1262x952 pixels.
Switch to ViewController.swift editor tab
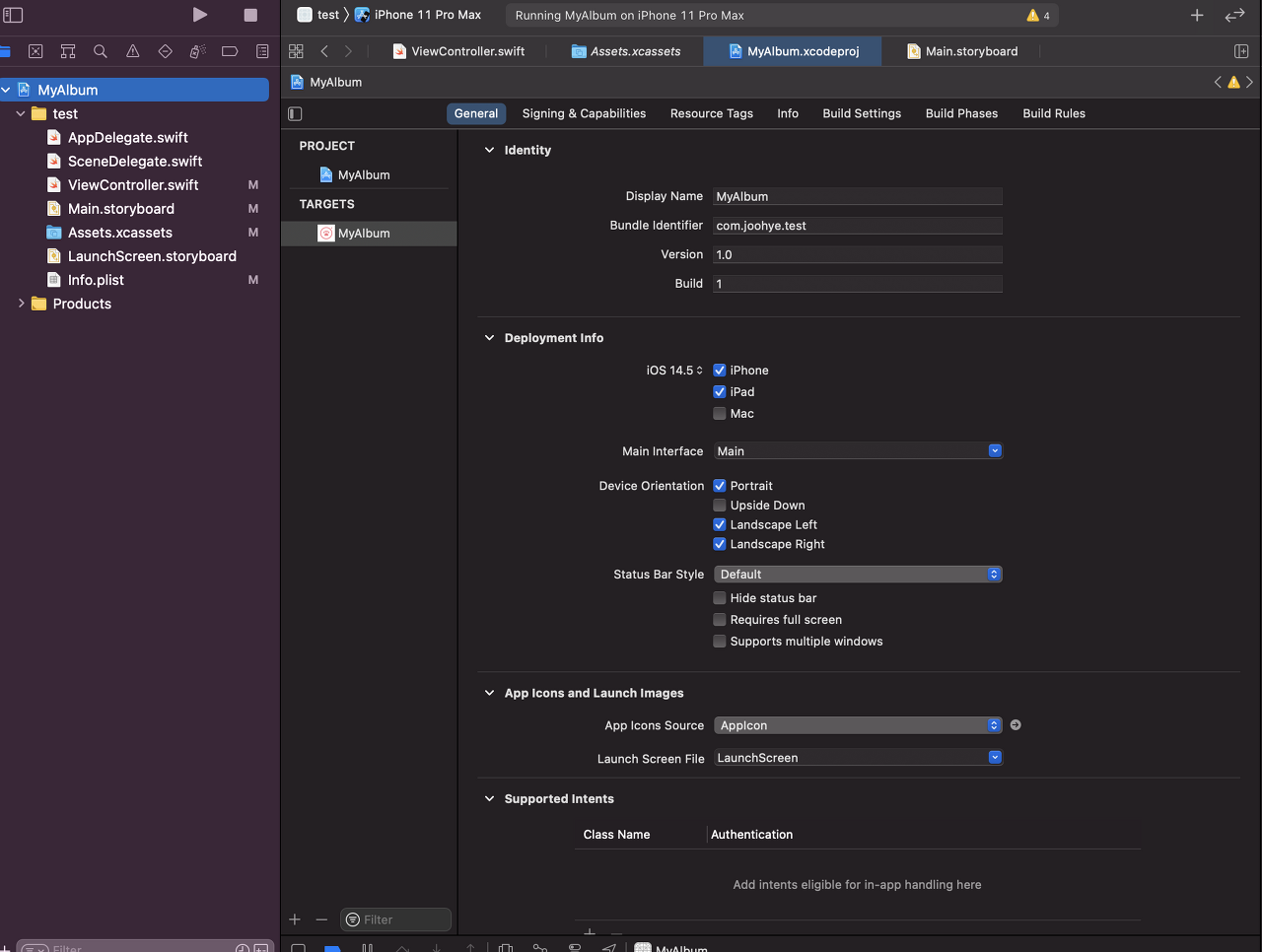point(458,51)
